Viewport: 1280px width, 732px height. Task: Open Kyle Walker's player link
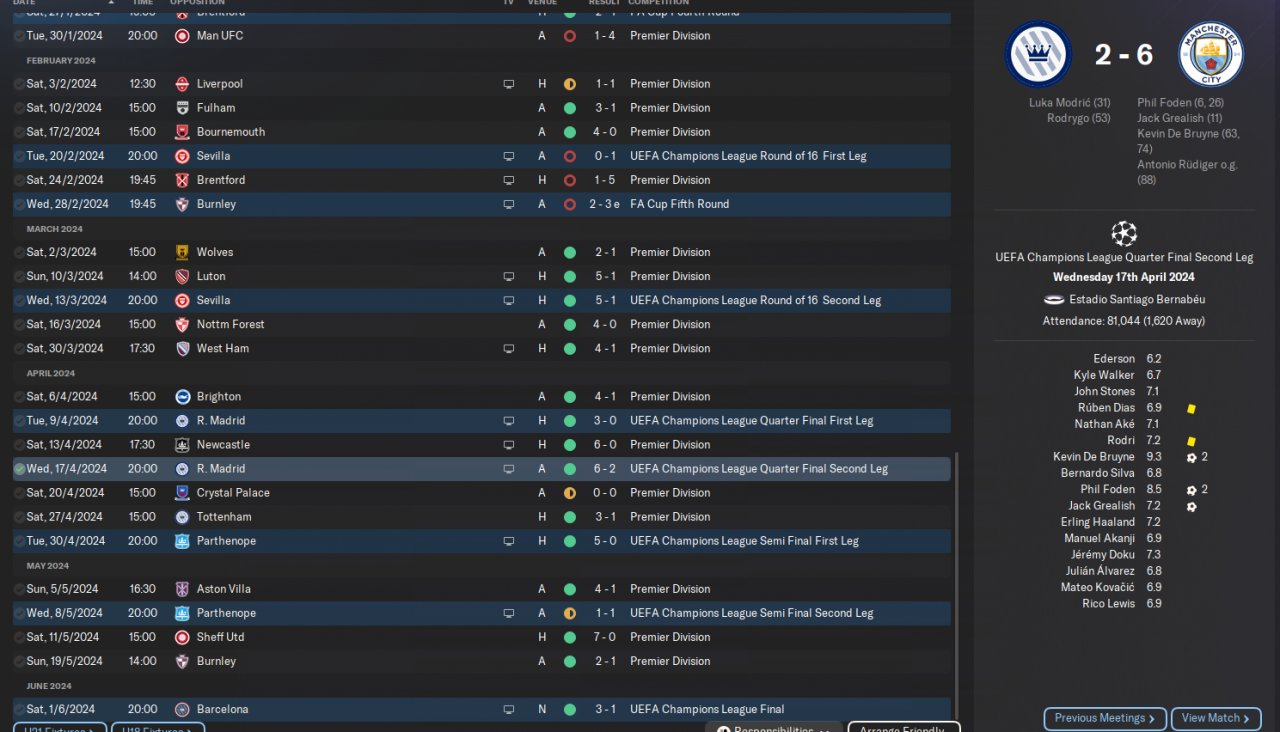[1104, 375]
